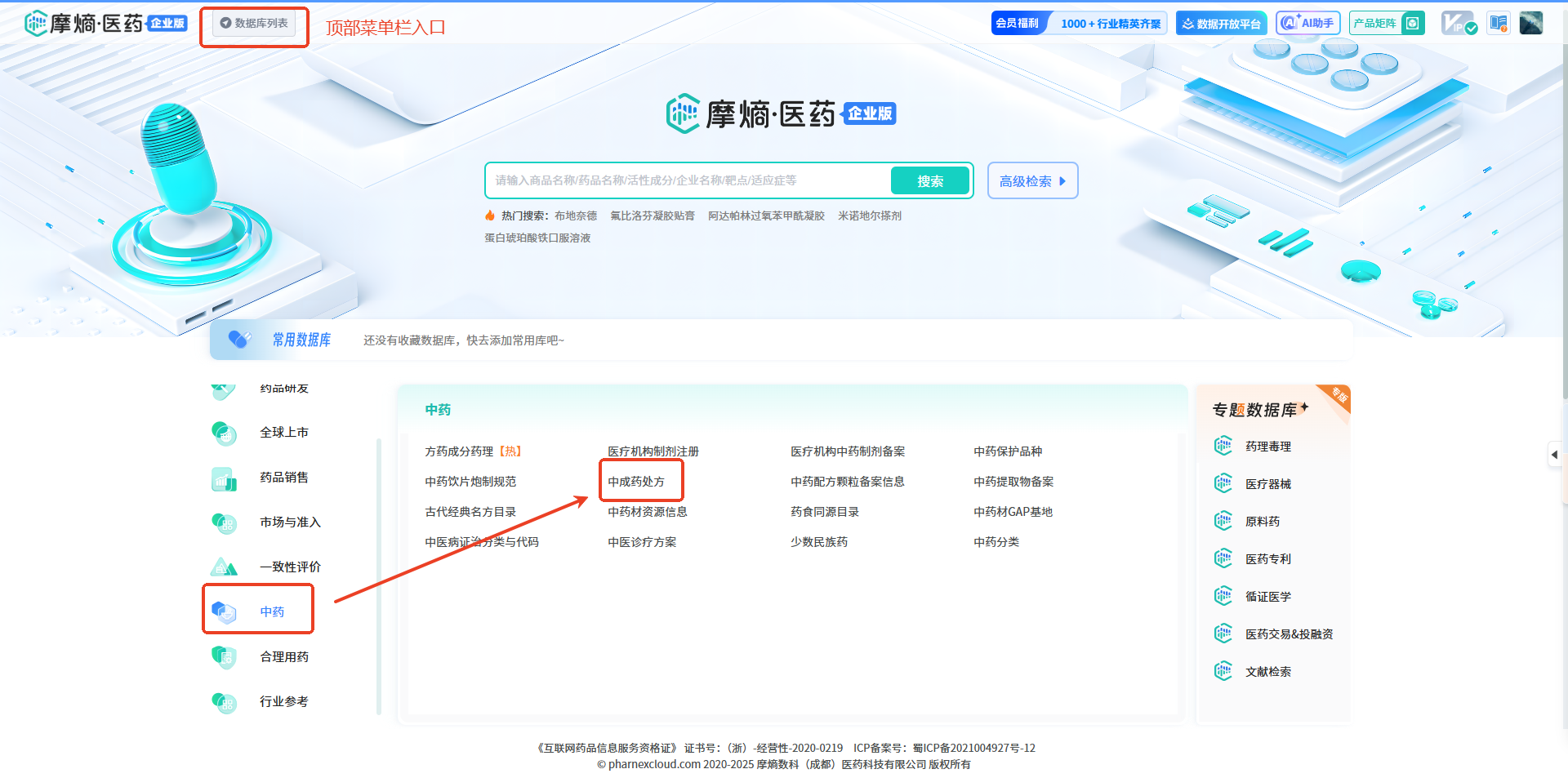The width and height of the screenshot is (1568, 778).
Task: Click the 搜索 search button
Action: pyautogui.click(x=930, y=180)
